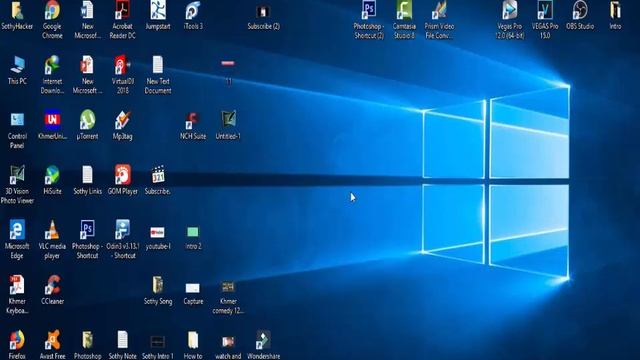Screen dimensions: 640x360
Task: Select the Untitled-1 file icon
Action: (x=228, y=120)
